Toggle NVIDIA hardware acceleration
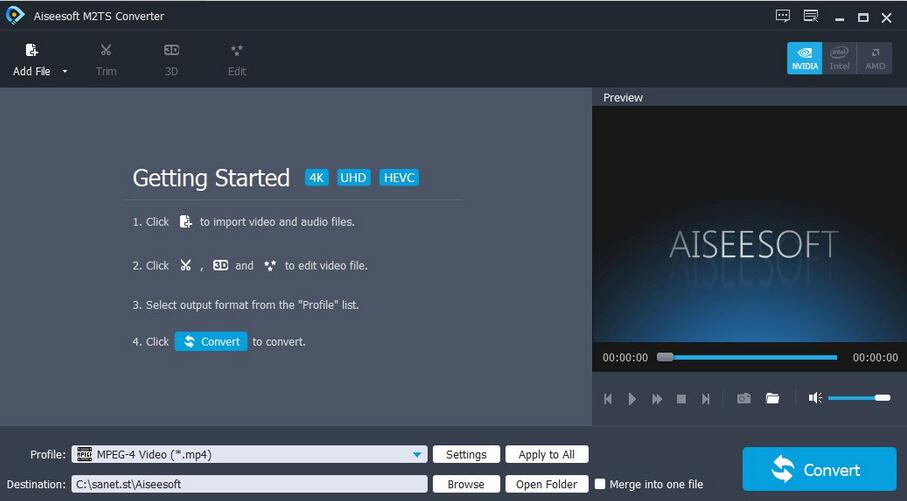 click(x=805, y=58)
